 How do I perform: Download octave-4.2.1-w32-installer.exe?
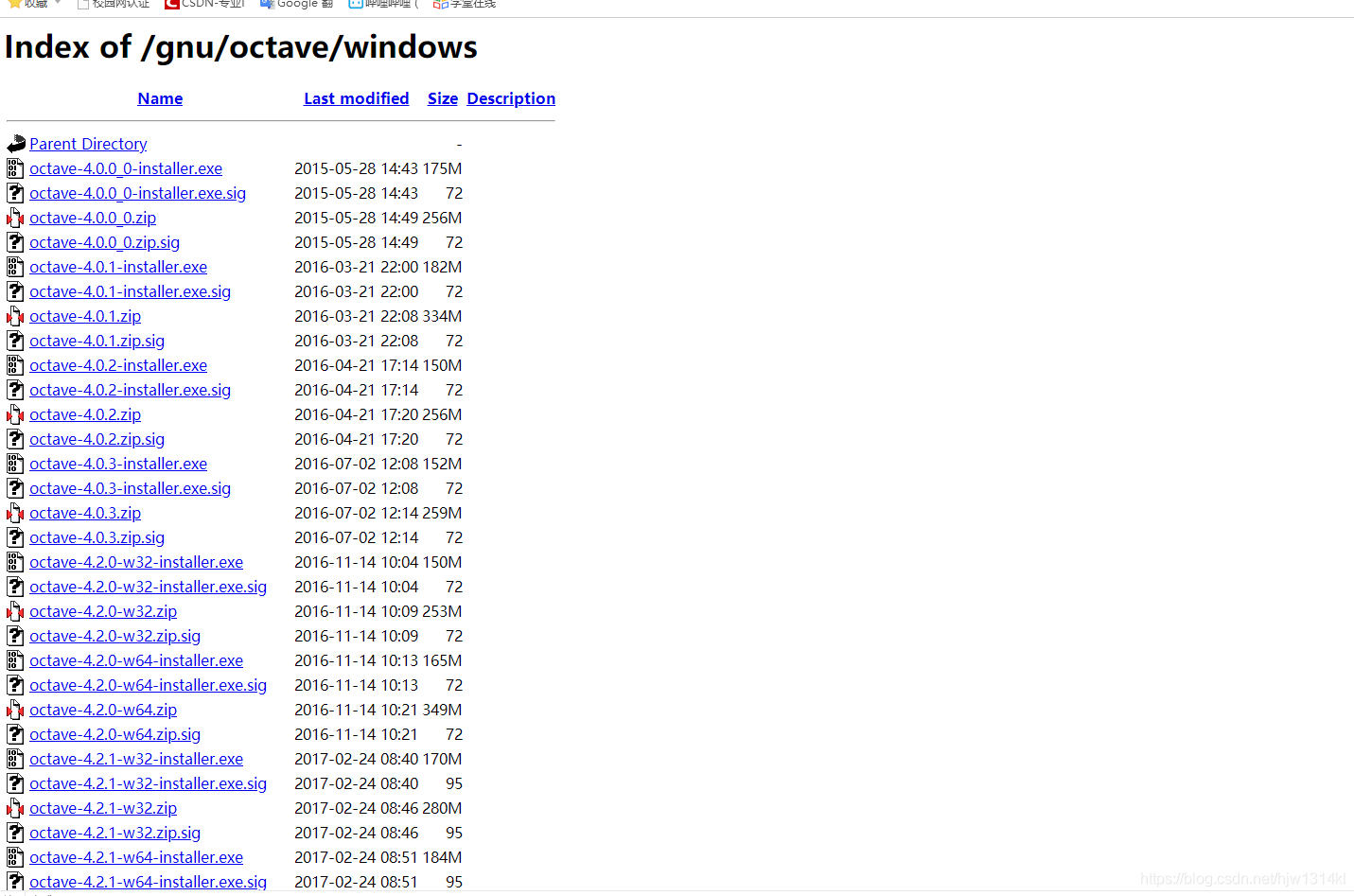tap(136, 759)
